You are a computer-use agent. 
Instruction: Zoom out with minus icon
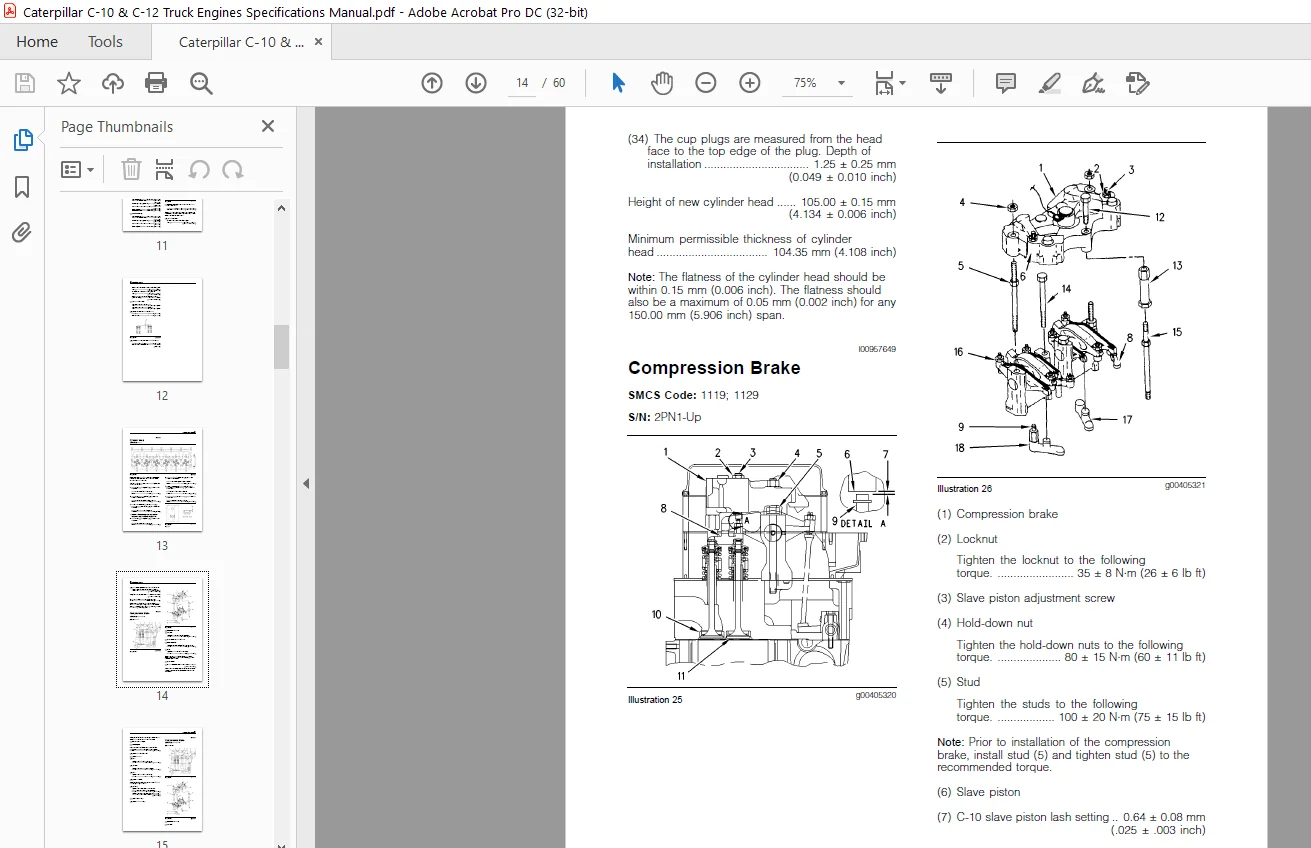click(x=706, y=83)
